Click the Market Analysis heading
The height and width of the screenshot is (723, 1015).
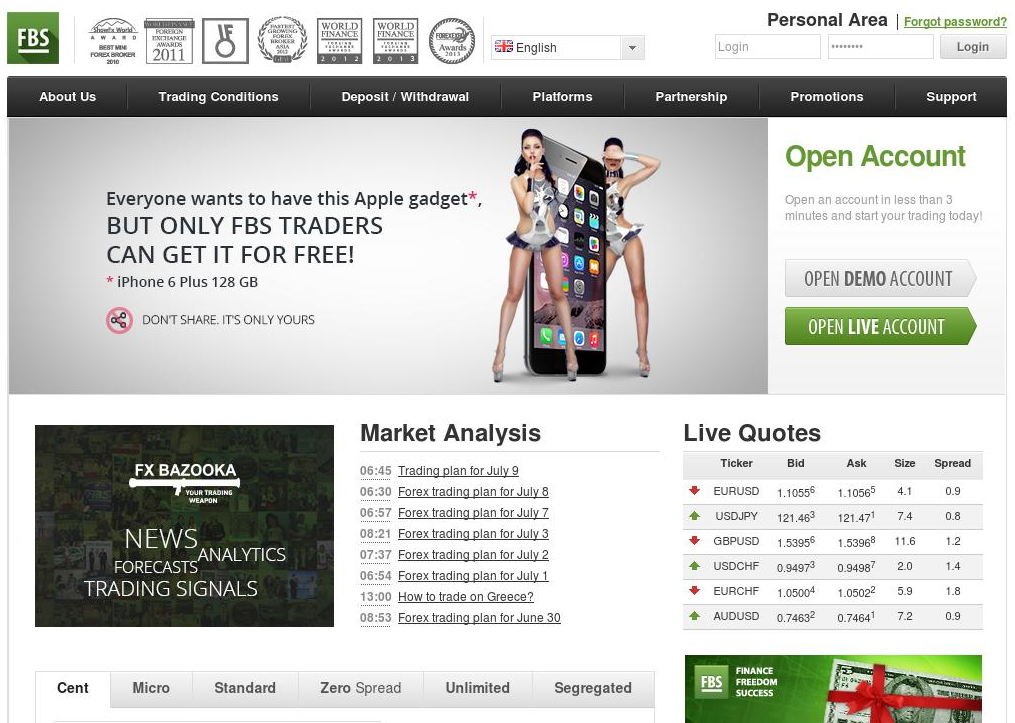[x=451, y=433]
